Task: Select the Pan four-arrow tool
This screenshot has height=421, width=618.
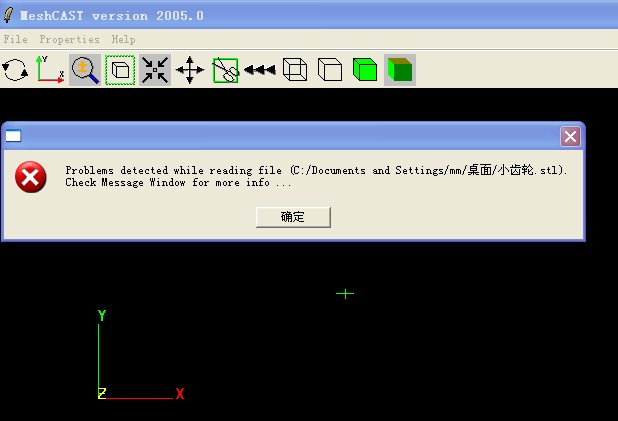Action: (x=190, y=70)
